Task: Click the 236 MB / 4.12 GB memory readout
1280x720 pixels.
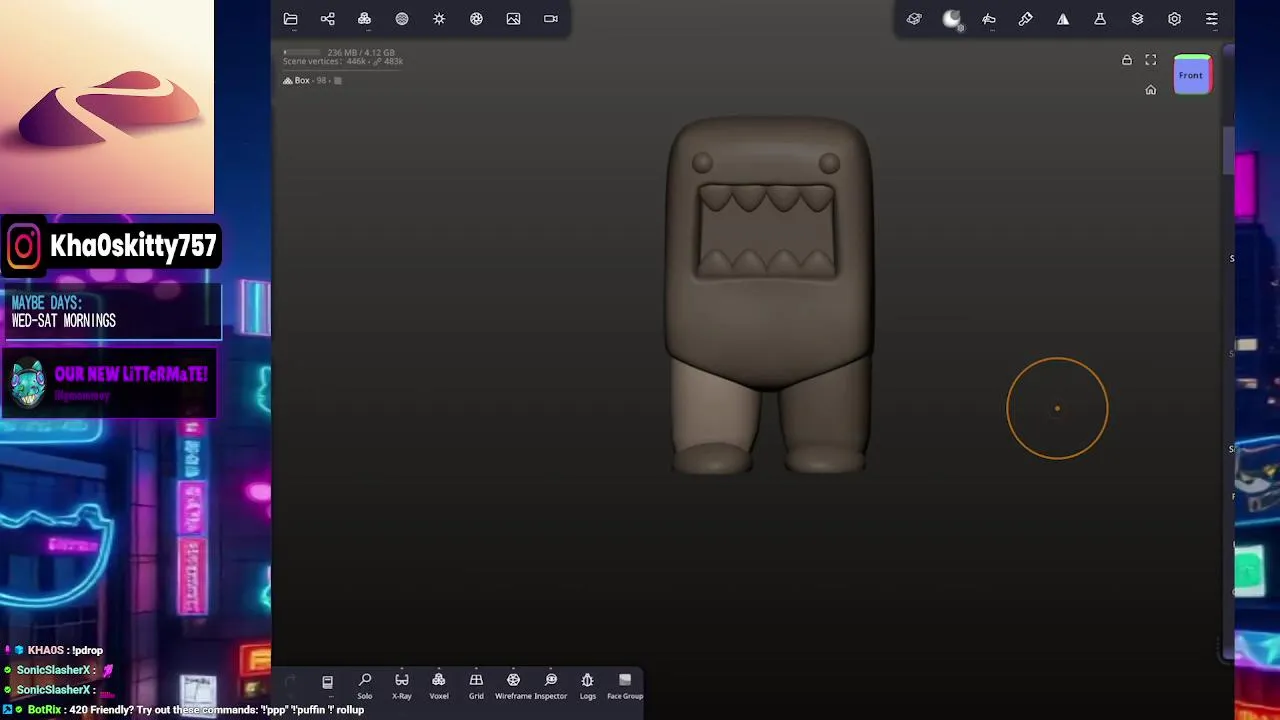Action: tap(361, 52)
